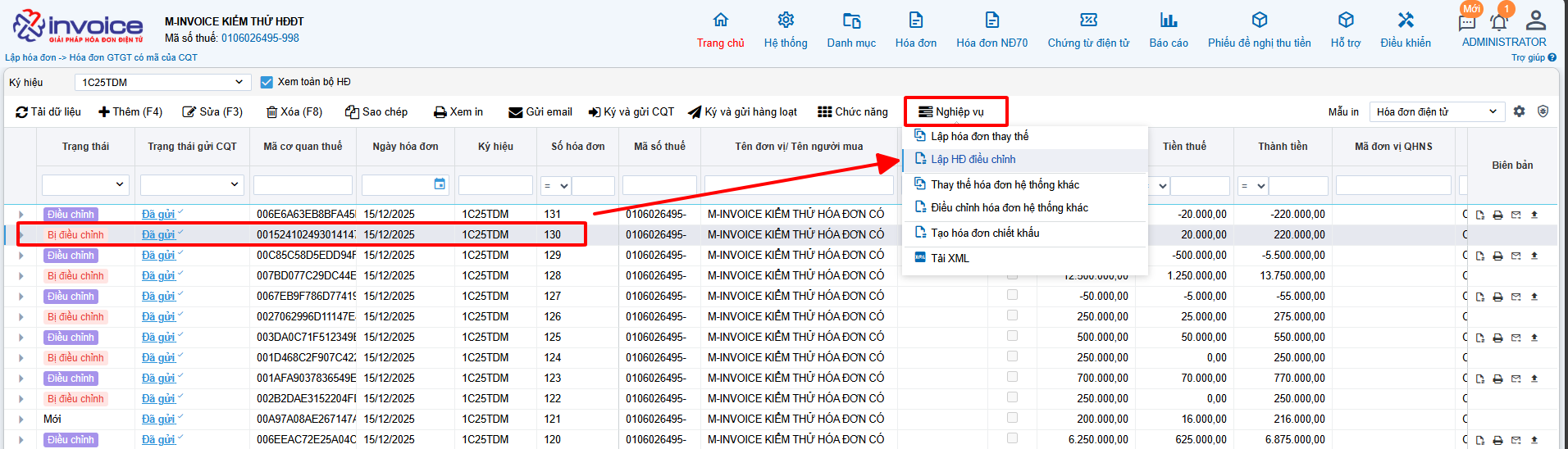The height and width of the screenshot is (449, 1568).
Task: Click the upload icon in invoice 131 row
Action: [x=1534, y=215]
